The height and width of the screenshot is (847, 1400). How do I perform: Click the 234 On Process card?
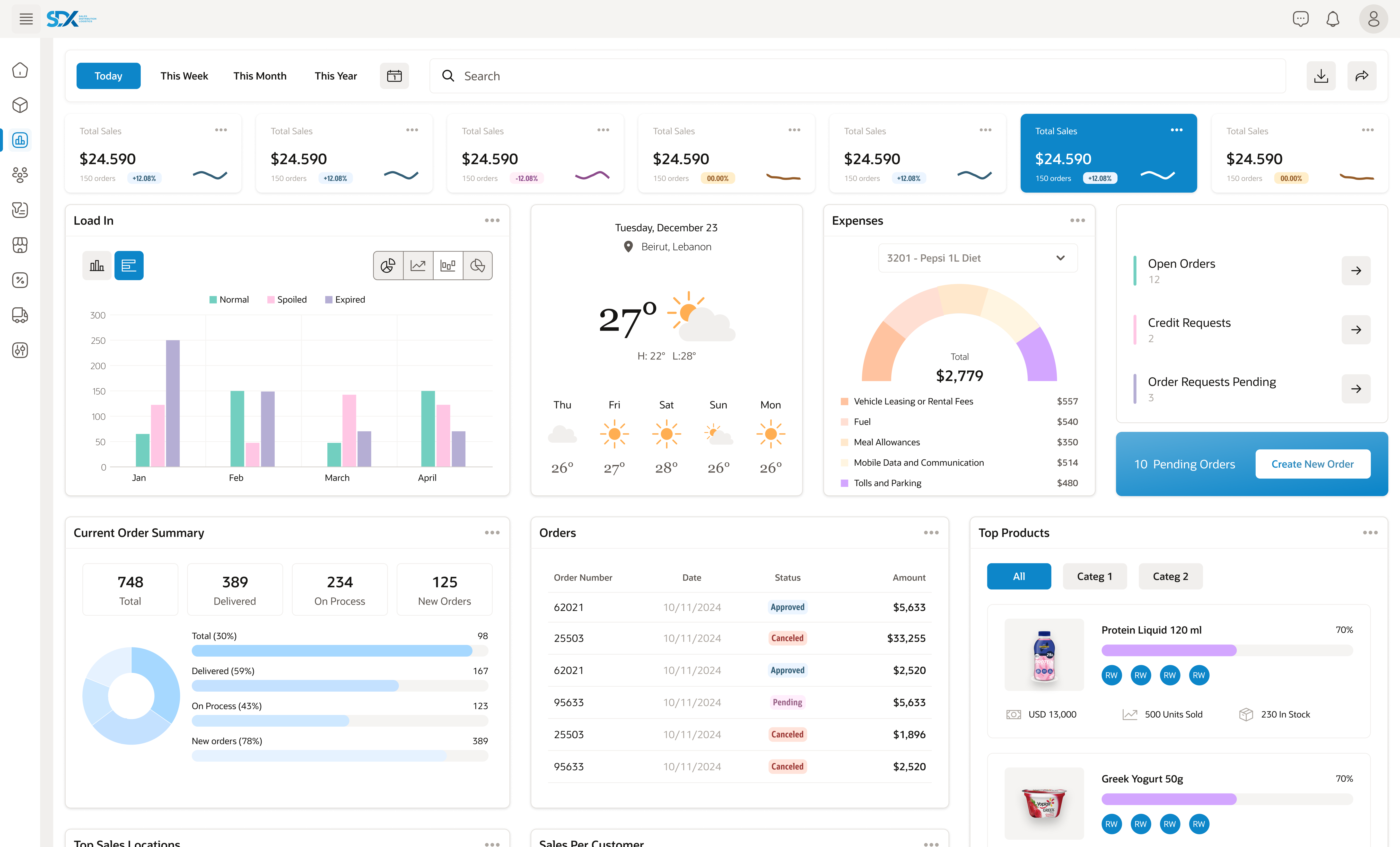click(x=340, y=589)
